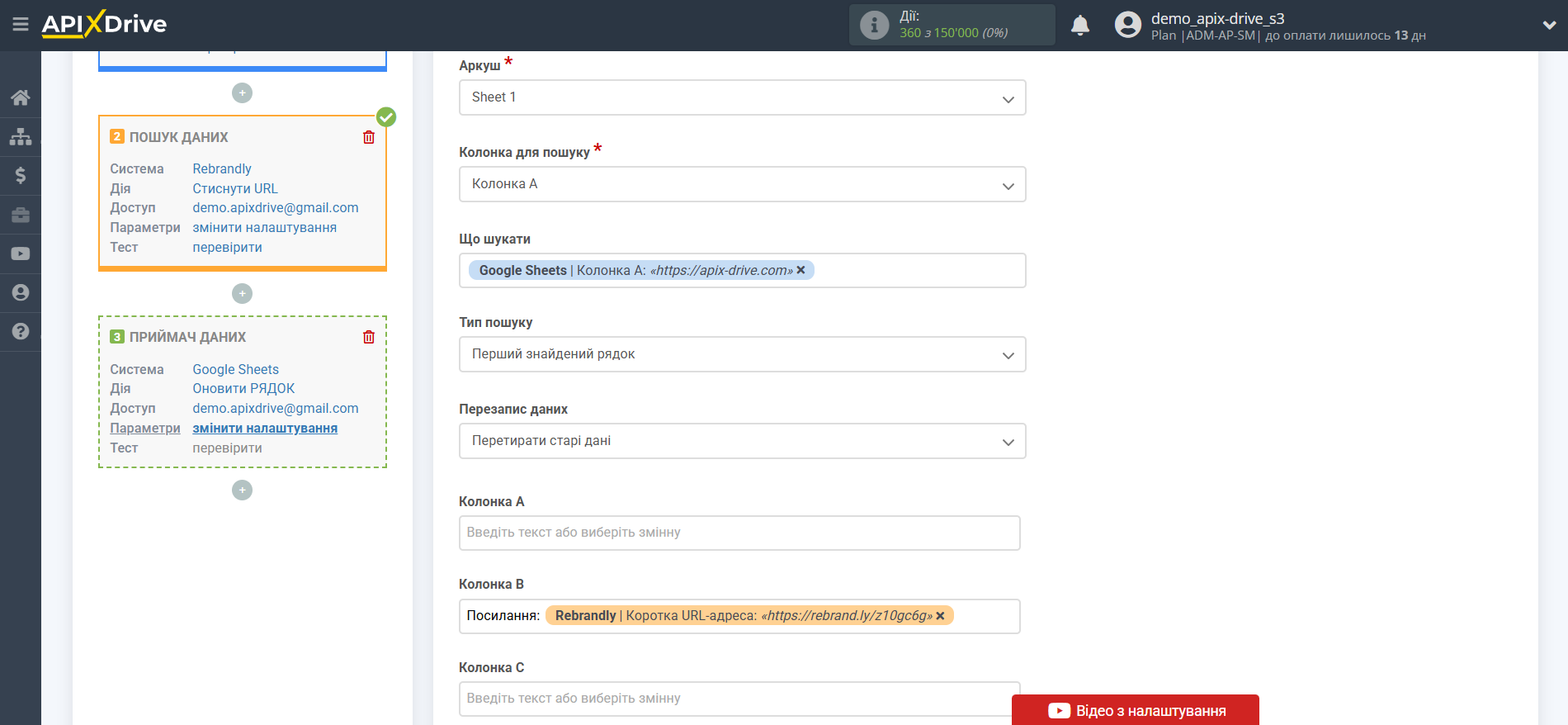
Task: Click the Колонка C input field
Action: point(739,699)
